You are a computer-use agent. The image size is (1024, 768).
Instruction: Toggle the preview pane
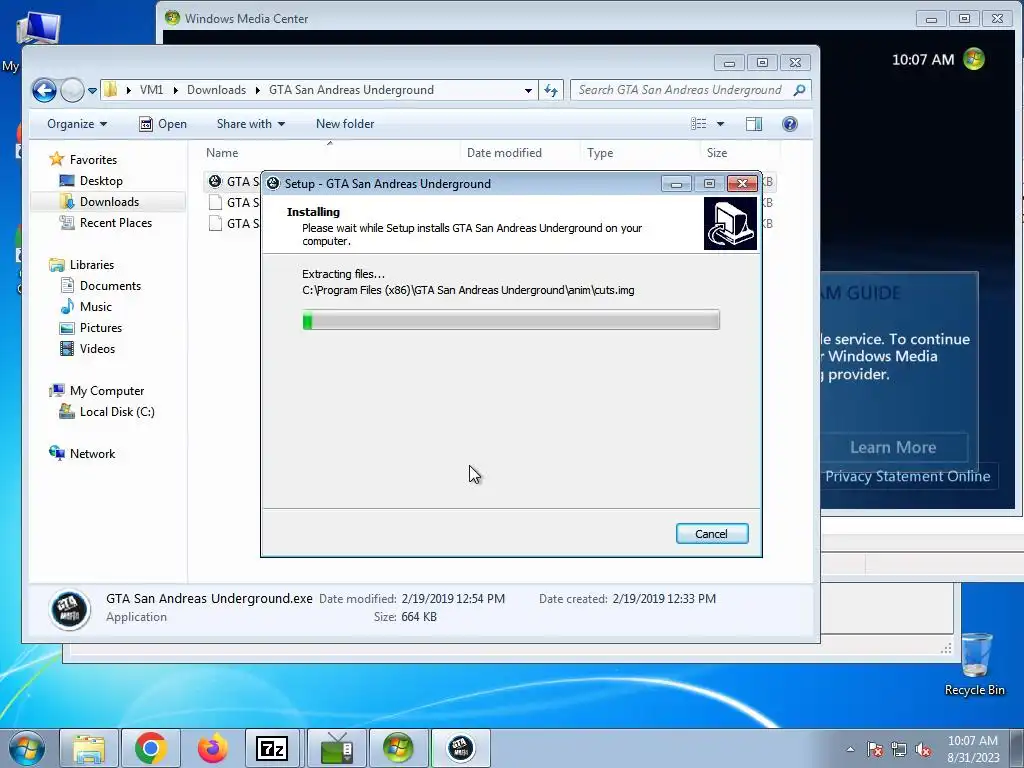click(x=754, y=124)
